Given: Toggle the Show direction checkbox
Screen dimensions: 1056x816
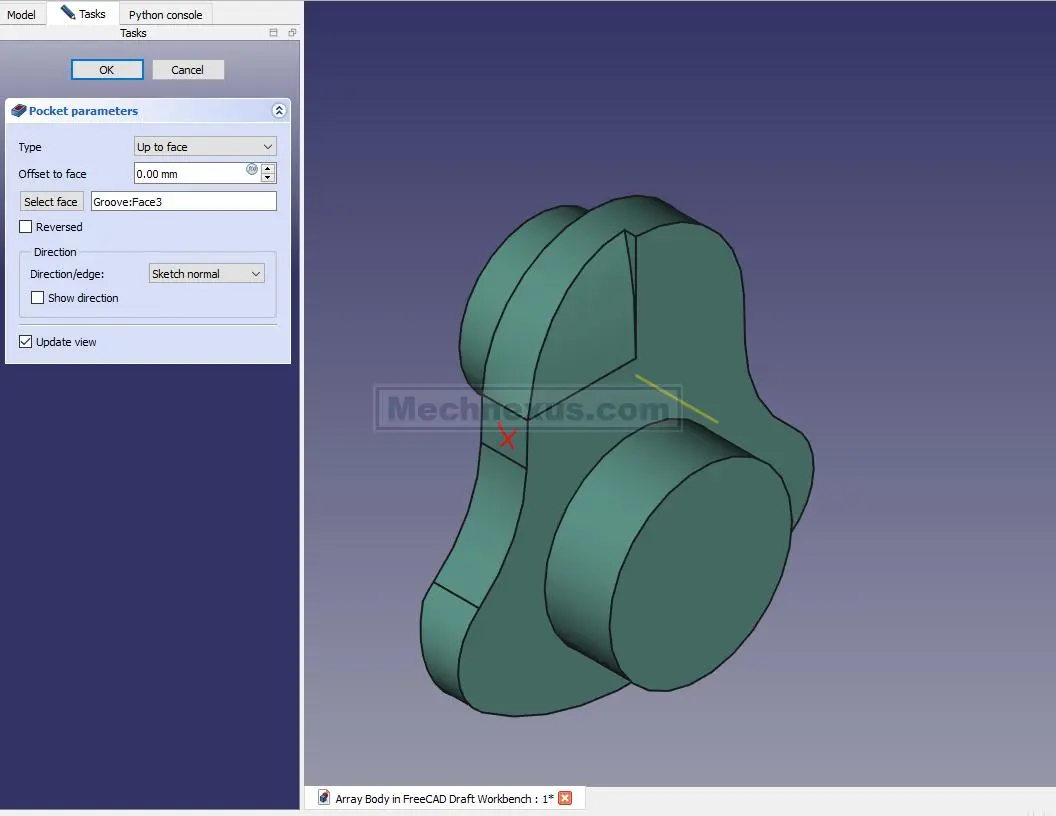Looking at the screenshot, I should pos(38,298).
